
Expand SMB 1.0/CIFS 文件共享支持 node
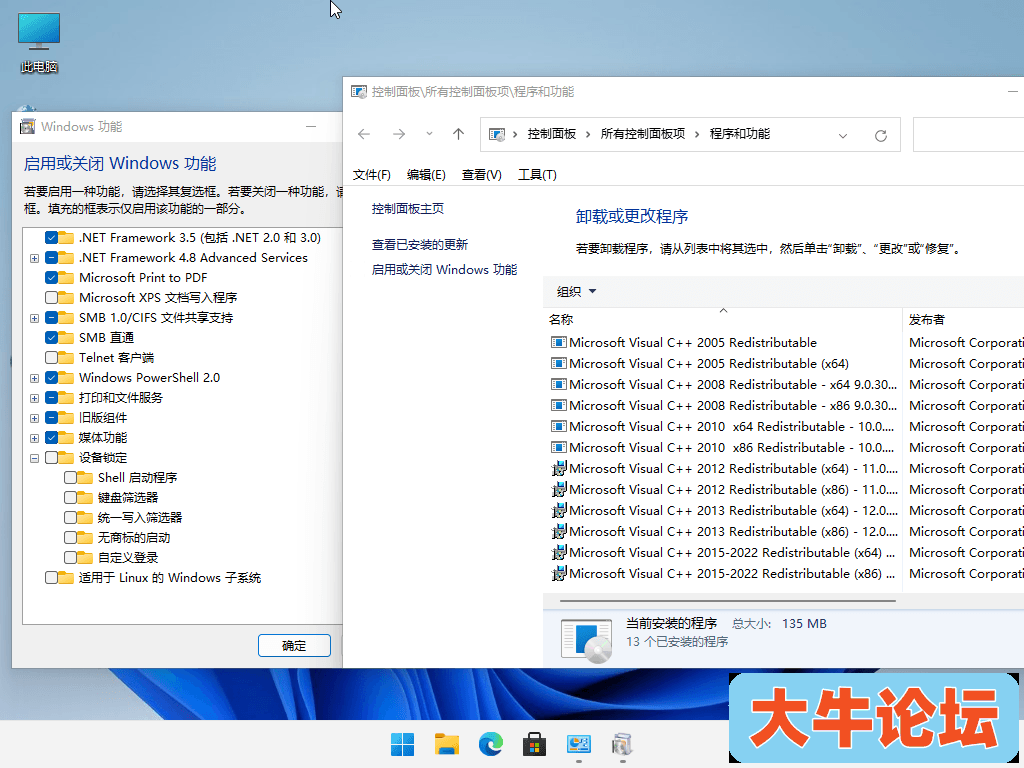pyautogui.click(x=35, y=318)
